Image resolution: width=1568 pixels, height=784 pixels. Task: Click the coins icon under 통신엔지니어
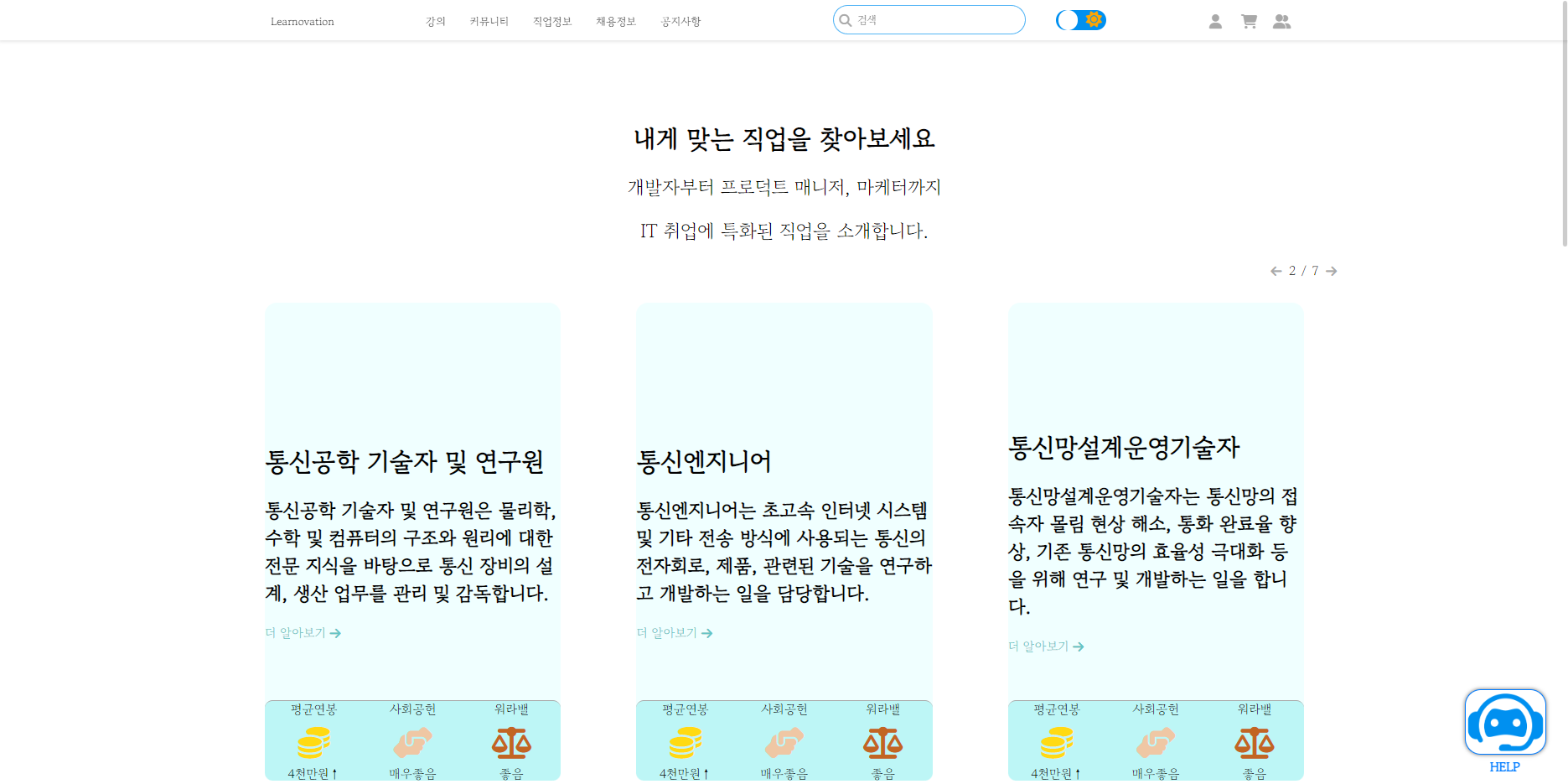point(686,743)
